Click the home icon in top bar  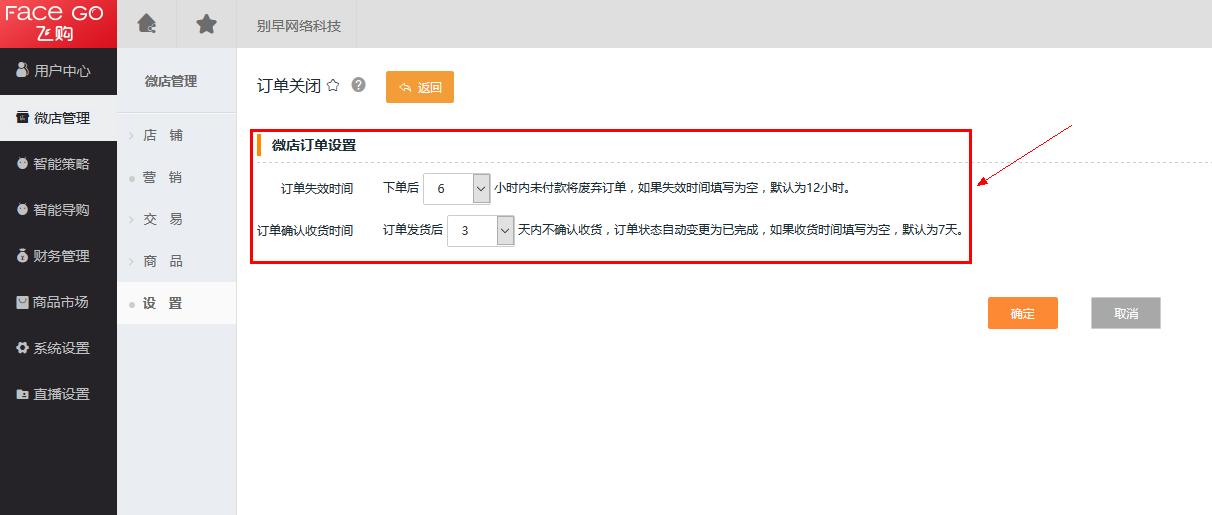(x=147, y=24)
